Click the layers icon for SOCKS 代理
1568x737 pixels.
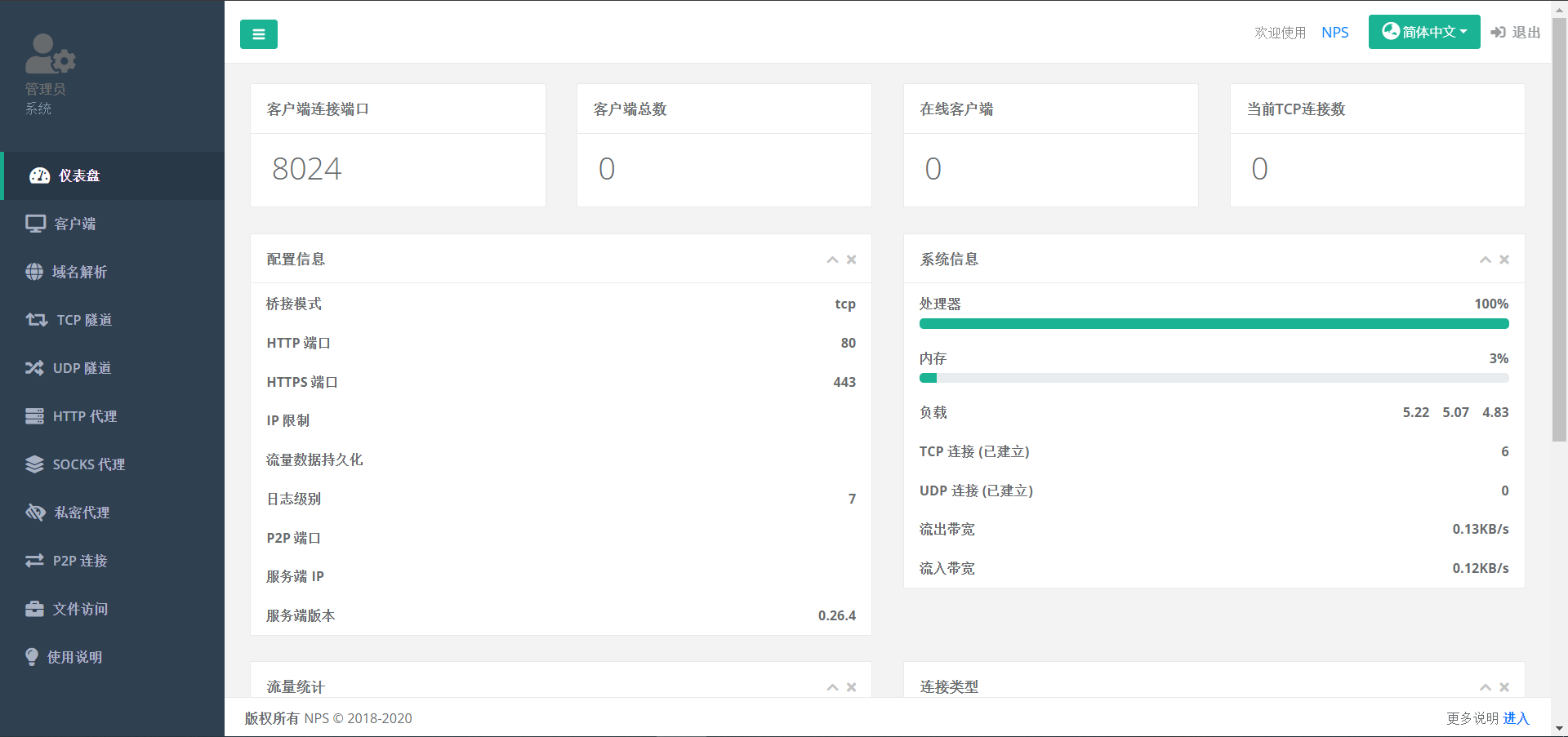pyautogui.click(x=34, y=464)
